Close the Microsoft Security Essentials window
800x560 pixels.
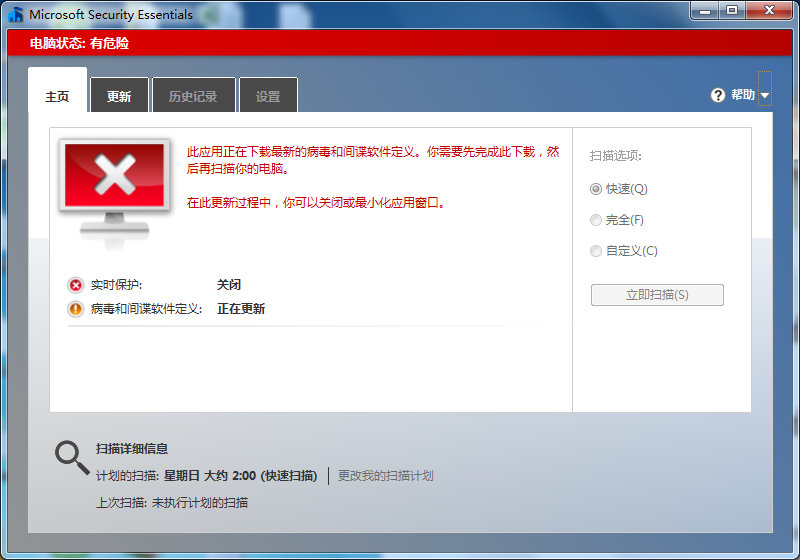(x=768, y=10)
